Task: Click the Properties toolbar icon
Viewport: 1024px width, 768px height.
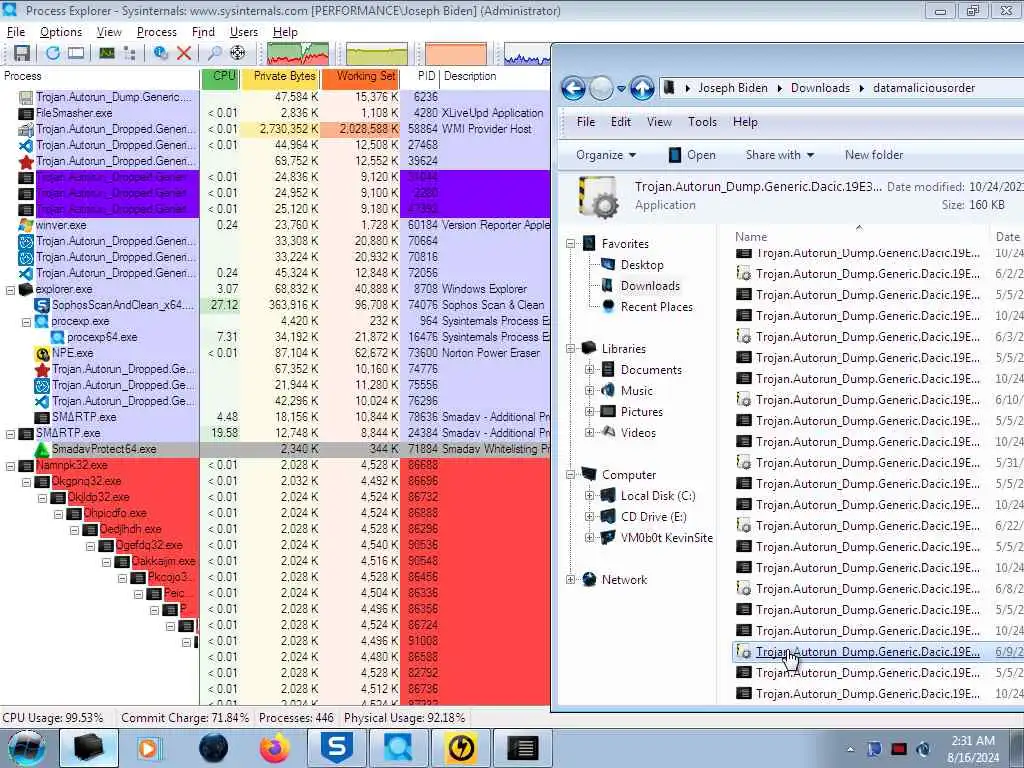Action: click(x=160, y=53)
